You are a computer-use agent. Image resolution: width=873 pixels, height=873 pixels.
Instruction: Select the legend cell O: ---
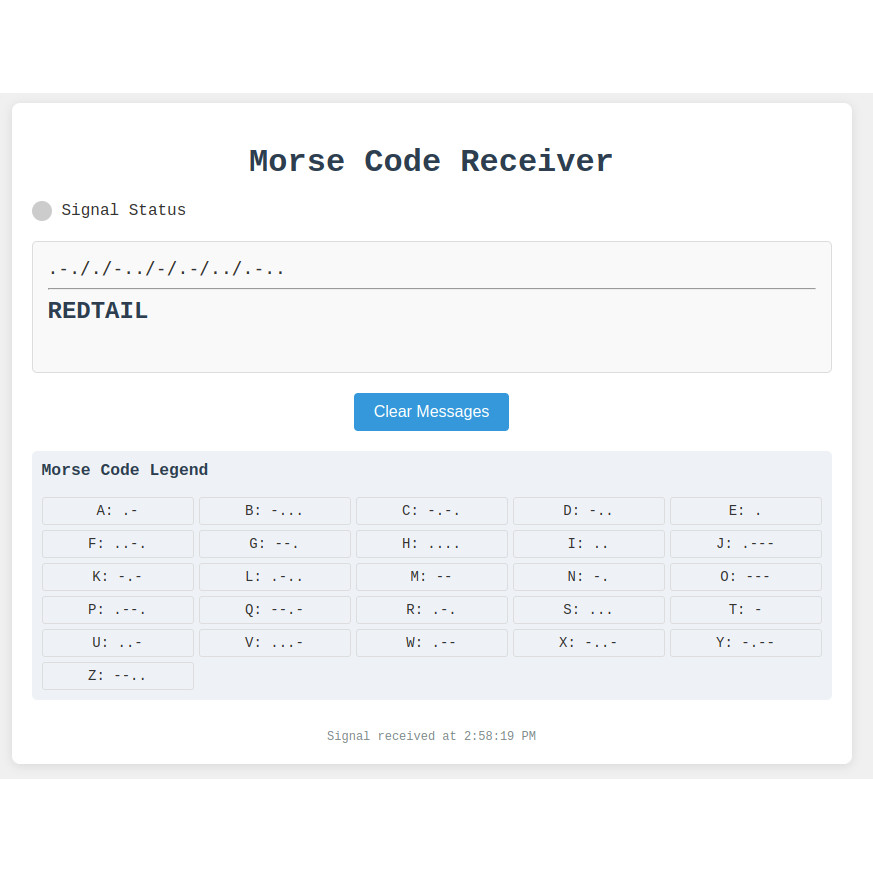click(x=746, y=576)
